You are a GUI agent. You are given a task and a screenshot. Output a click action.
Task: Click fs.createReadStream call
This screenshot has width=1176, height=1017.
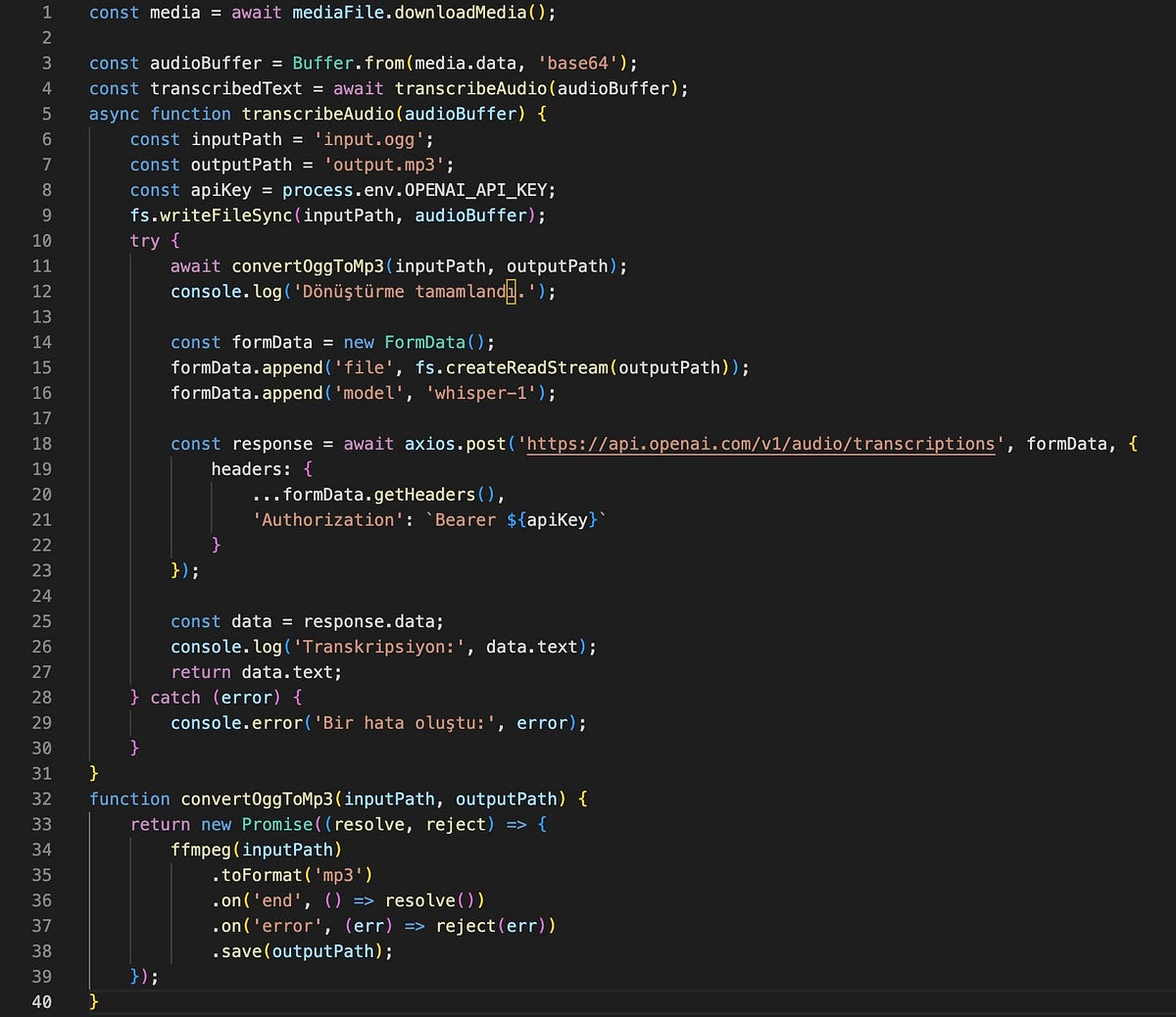click(x=511, y=368)
